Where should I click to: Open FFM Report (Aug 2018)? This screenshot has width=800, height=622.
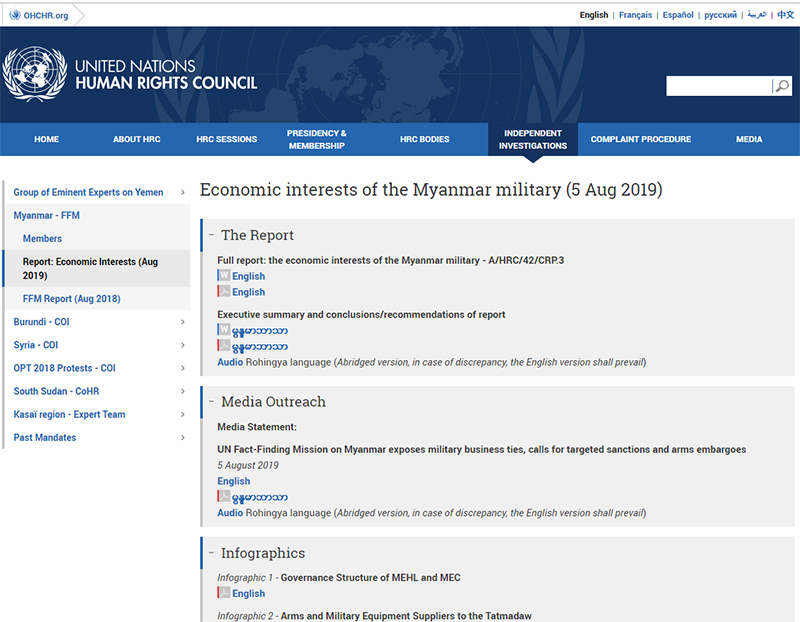[71, 298]
